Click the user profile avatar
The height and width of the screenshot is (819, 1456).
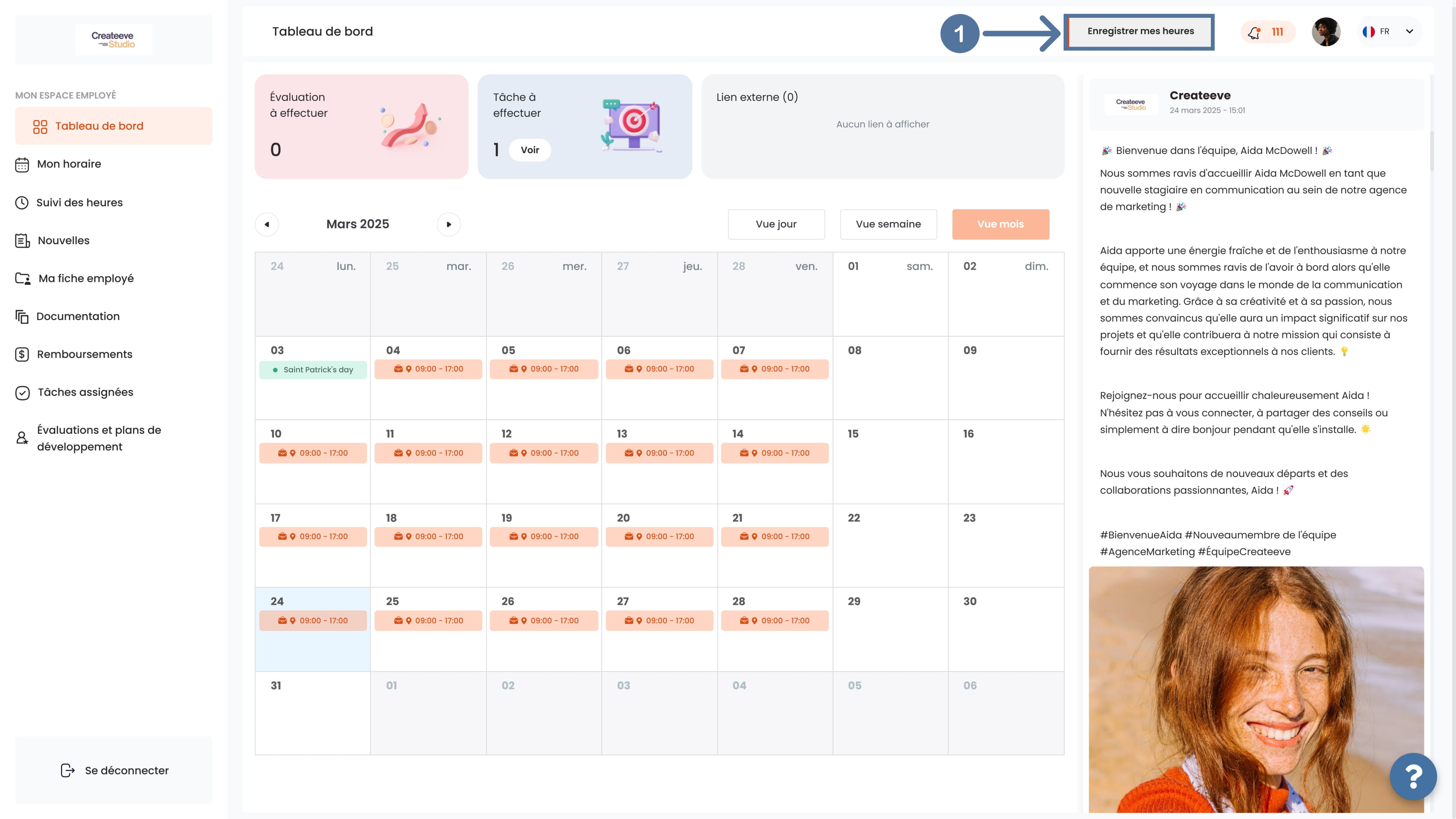1325,32
